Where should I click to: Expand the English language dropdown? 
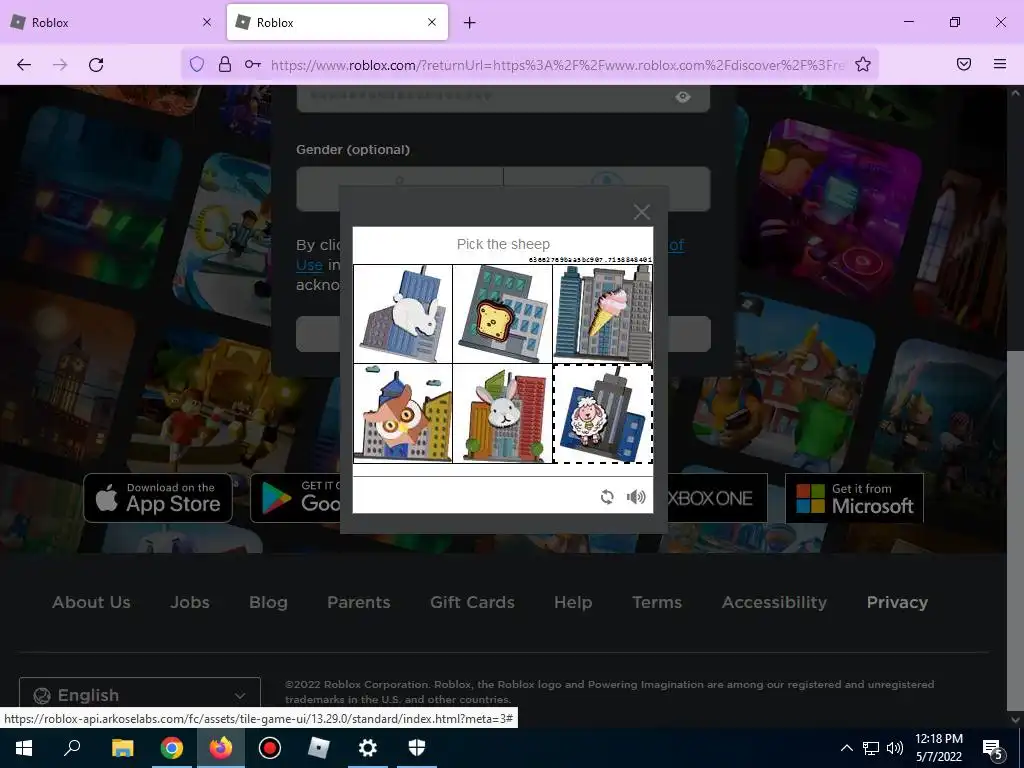point(140,695)
